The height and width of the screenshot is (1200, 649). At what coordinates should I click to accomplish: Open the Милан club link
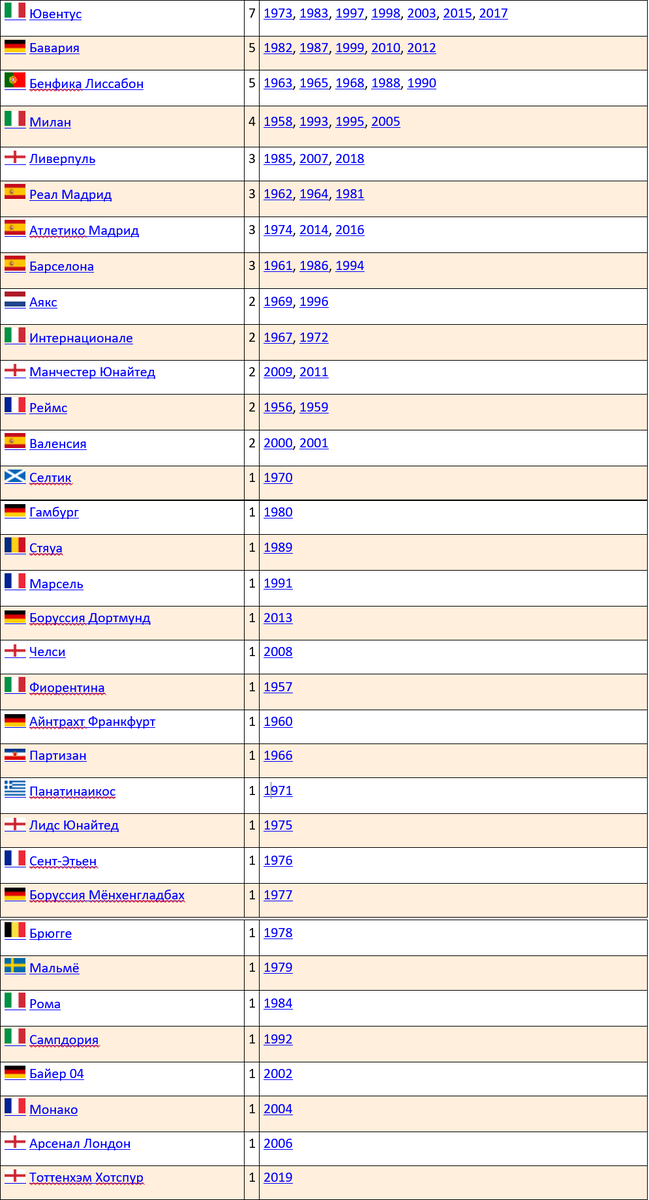click(x=50, y=122)
